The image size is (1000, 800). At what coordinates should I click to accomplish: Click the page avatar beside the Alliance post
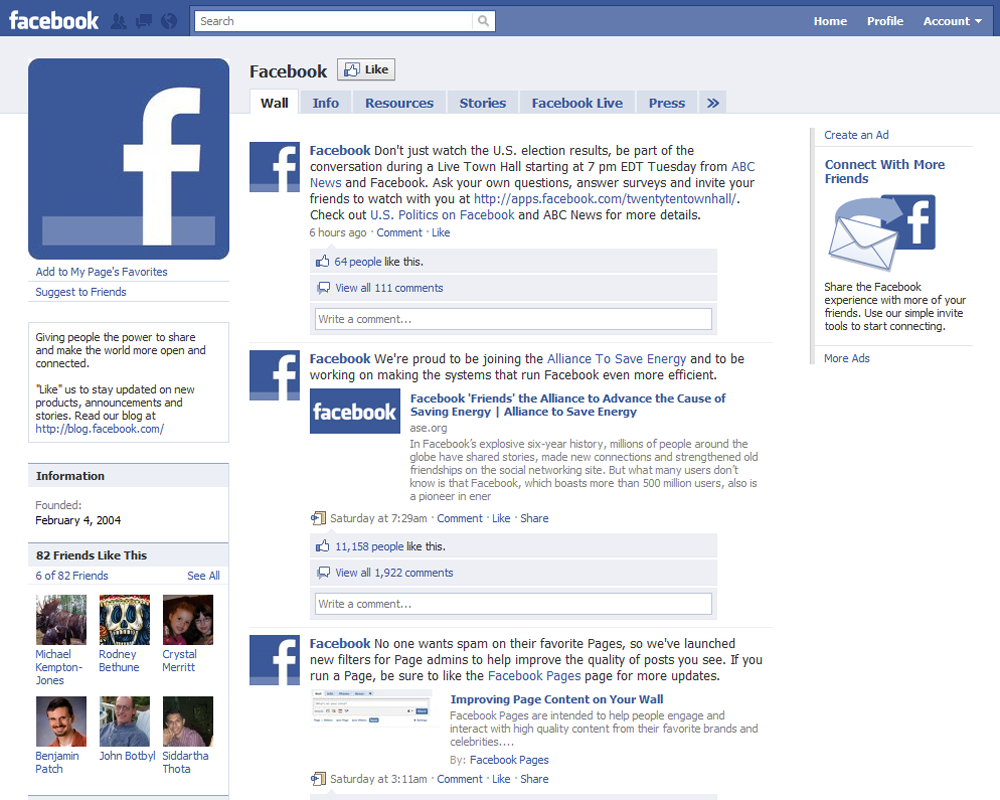point(274,375)
